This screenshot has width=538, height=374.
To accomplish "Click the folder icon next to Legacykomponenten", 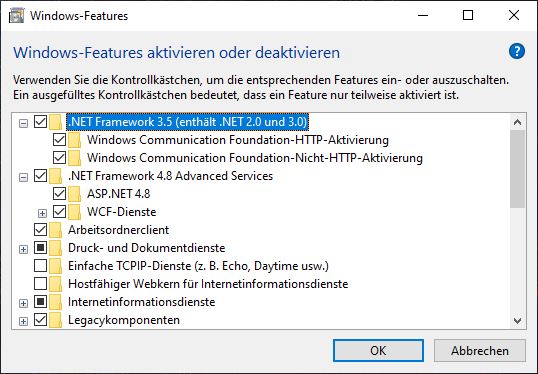I will point(55,320).
